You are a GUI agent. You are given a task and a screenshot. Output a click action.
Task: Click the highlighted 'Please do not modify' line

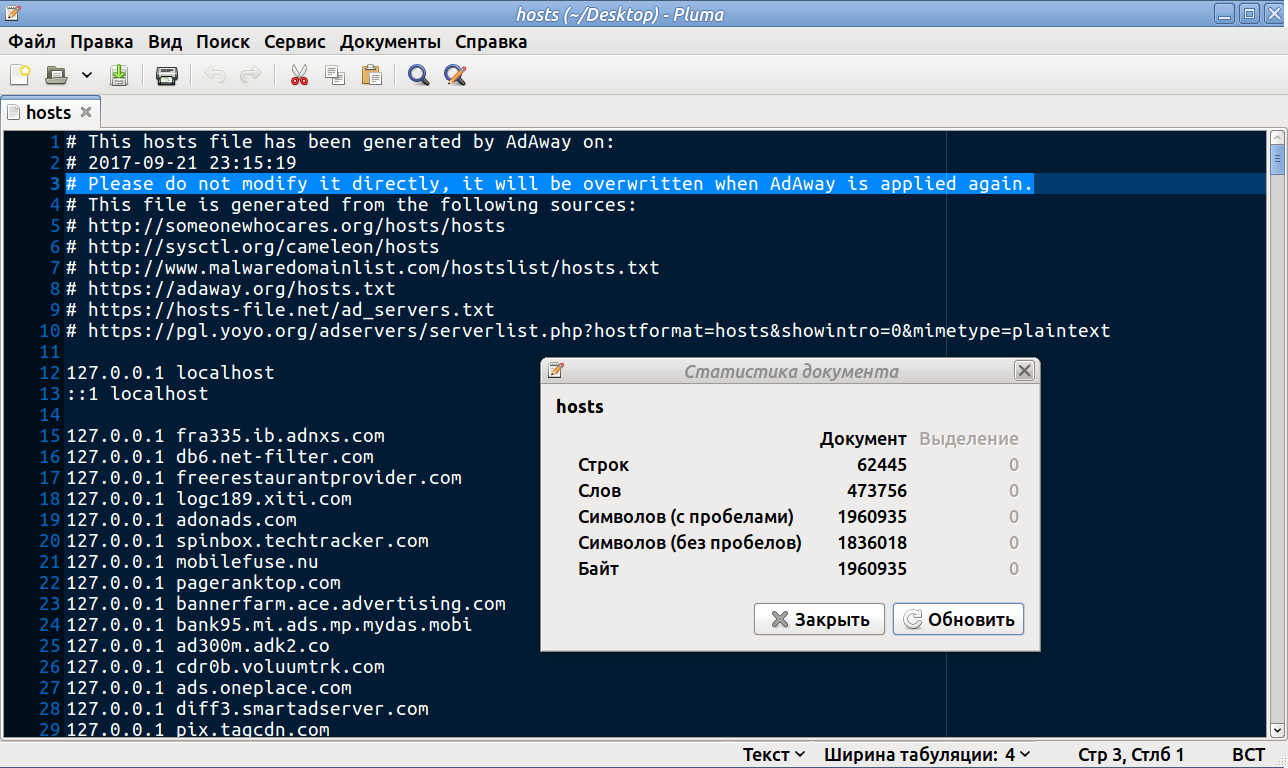[x=549, y=184]
